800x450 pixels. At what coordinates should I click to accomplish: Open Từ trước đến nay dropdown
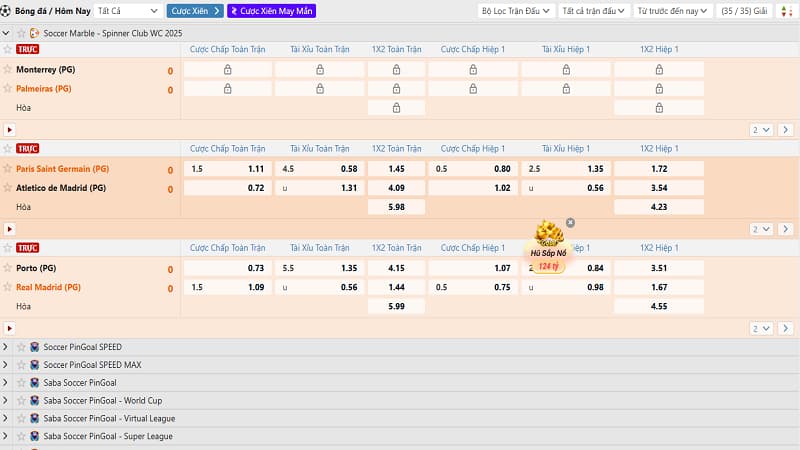pyautogui.click(x=672, y=11)
